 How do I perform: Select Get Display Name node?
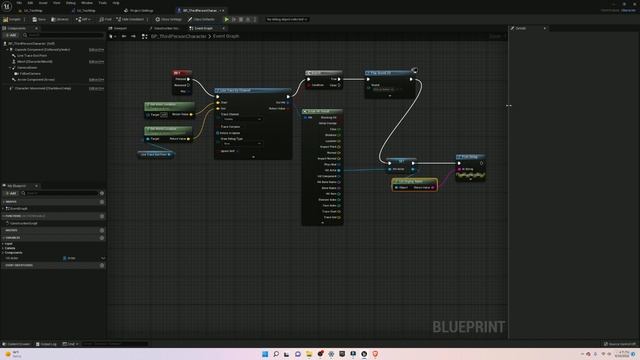coord(415,184)
